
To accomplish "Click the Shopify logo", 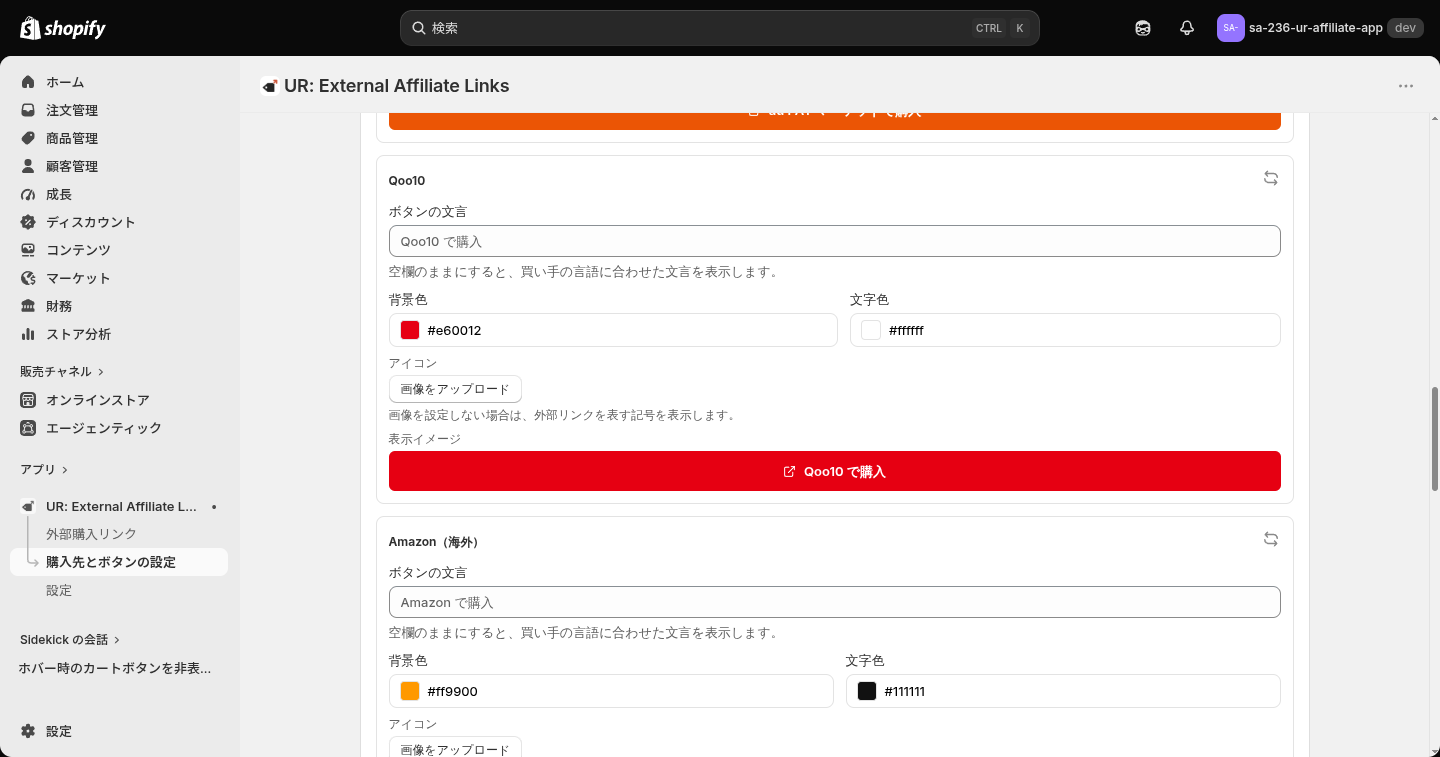I will [x=63, y=28].
